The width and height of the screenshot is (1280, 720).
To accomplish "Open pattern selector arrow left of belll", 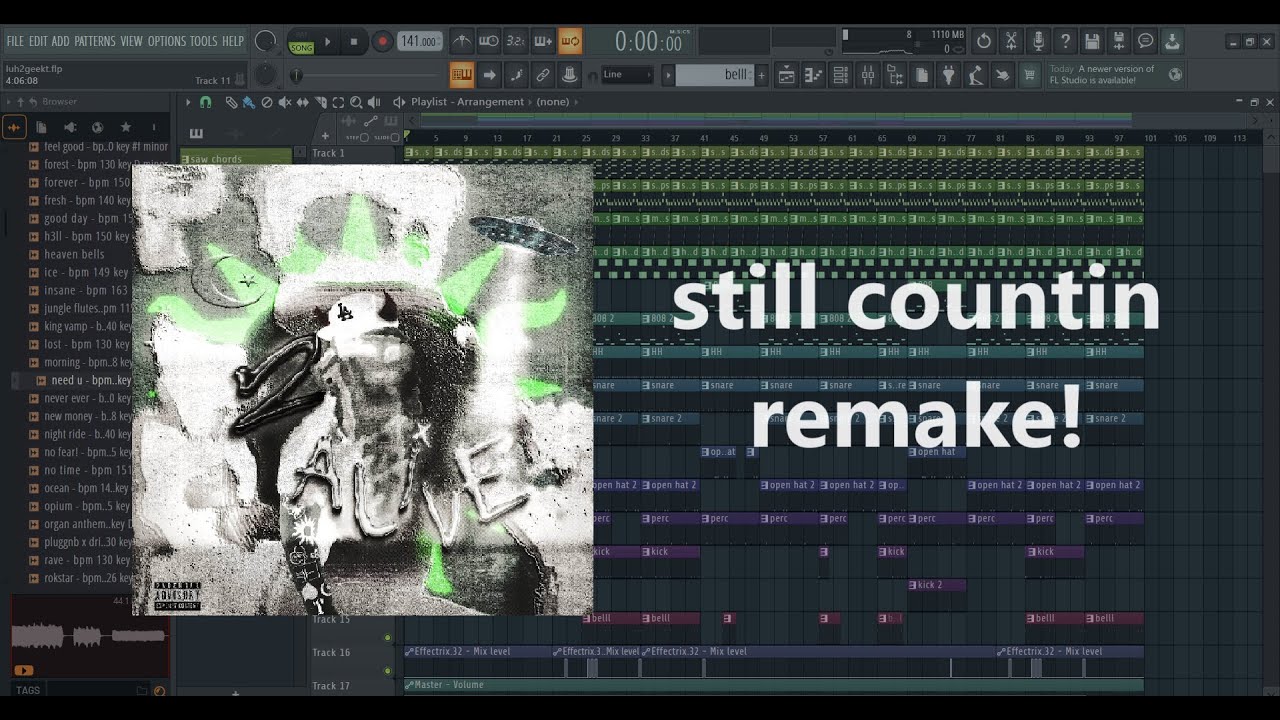I will [668, 75].
